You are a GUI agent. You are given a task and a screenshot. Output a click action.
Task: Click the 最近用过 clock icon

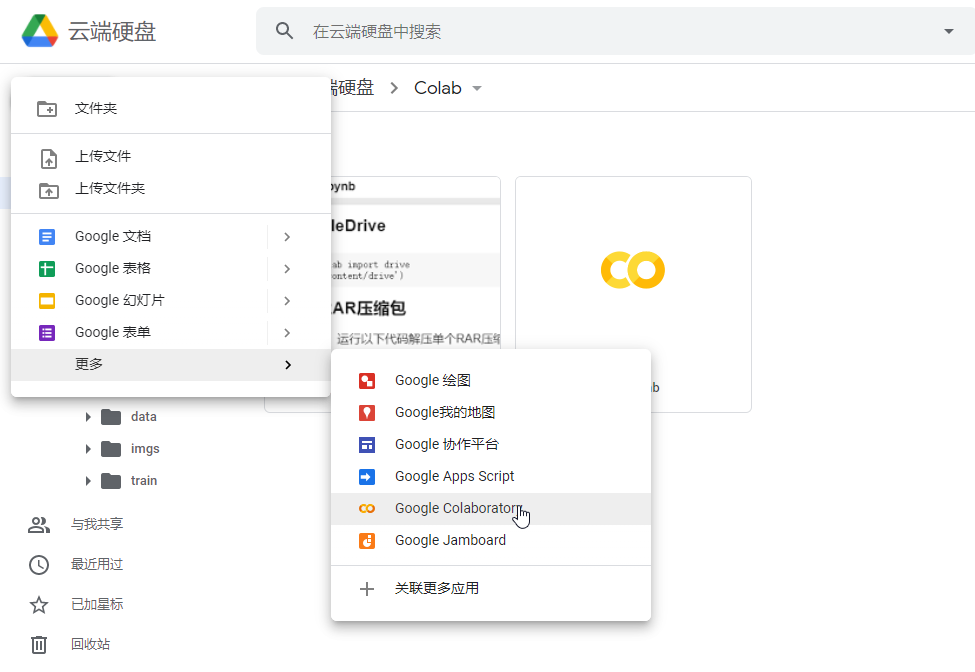(39, 565)
